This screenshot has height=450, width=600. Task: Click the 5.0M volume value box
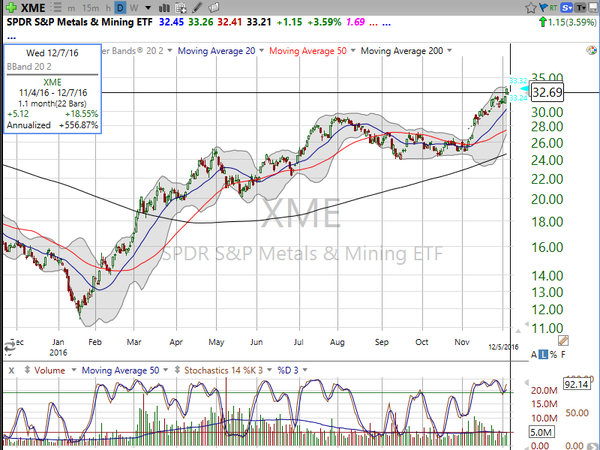point(541,432)
